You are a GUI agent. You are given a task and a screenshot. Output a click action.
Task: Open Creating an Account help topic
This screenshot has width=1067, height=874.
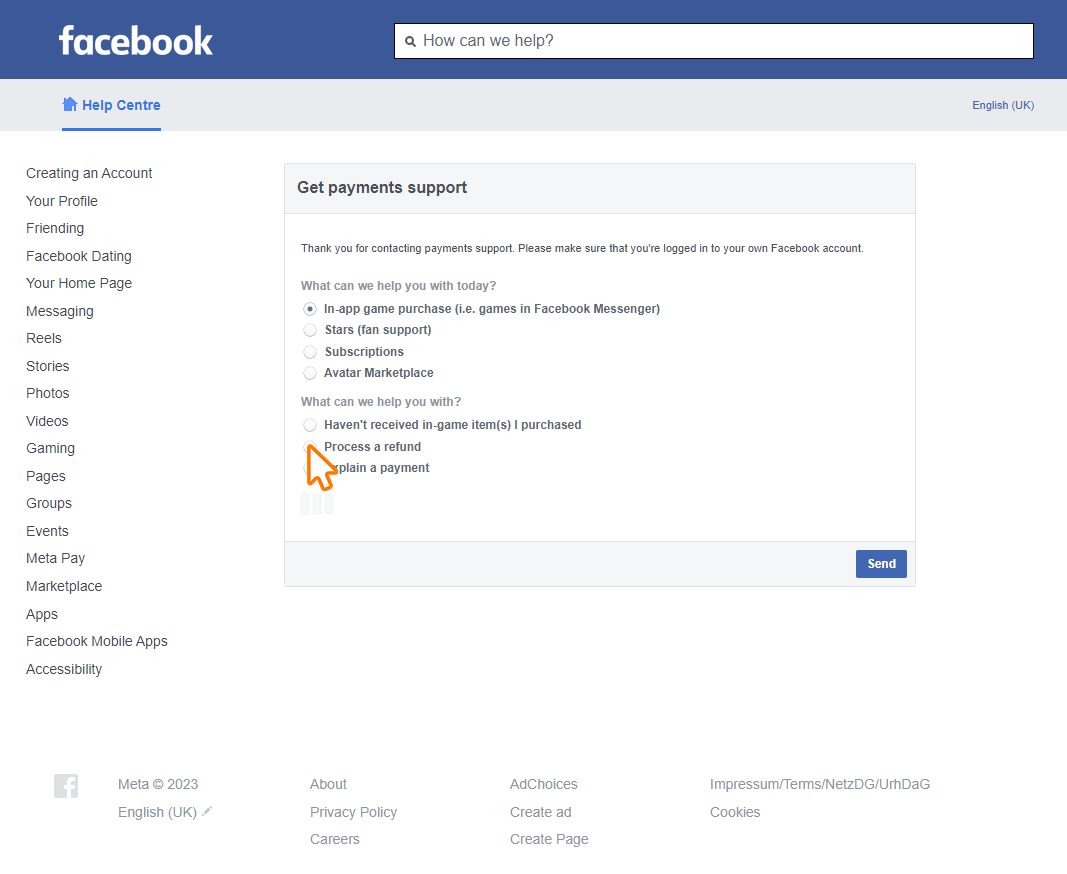[x=89, y=173]
